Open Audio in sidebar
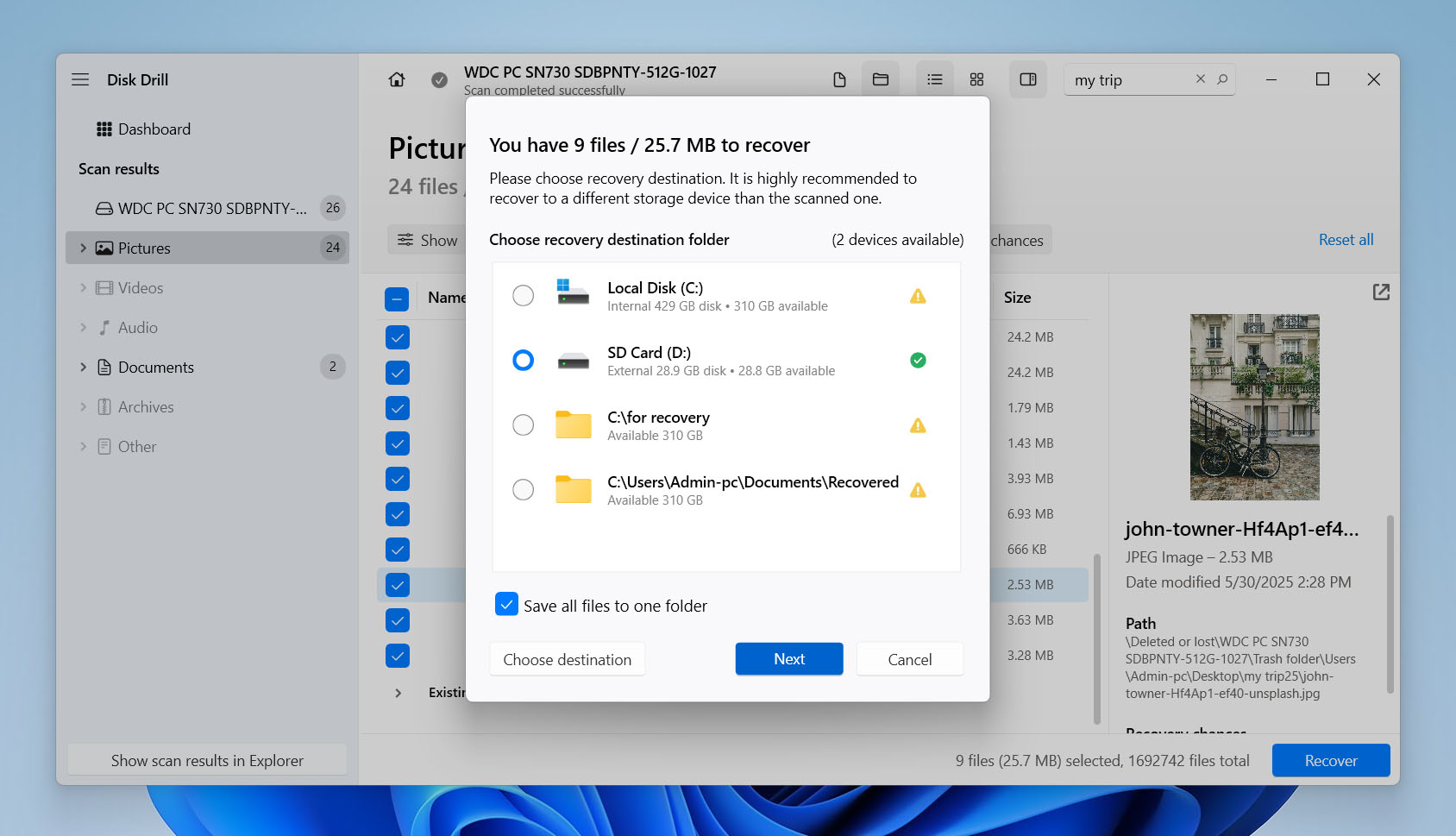The height and width of the screenshot is (836, 1456). pos(207,328)
